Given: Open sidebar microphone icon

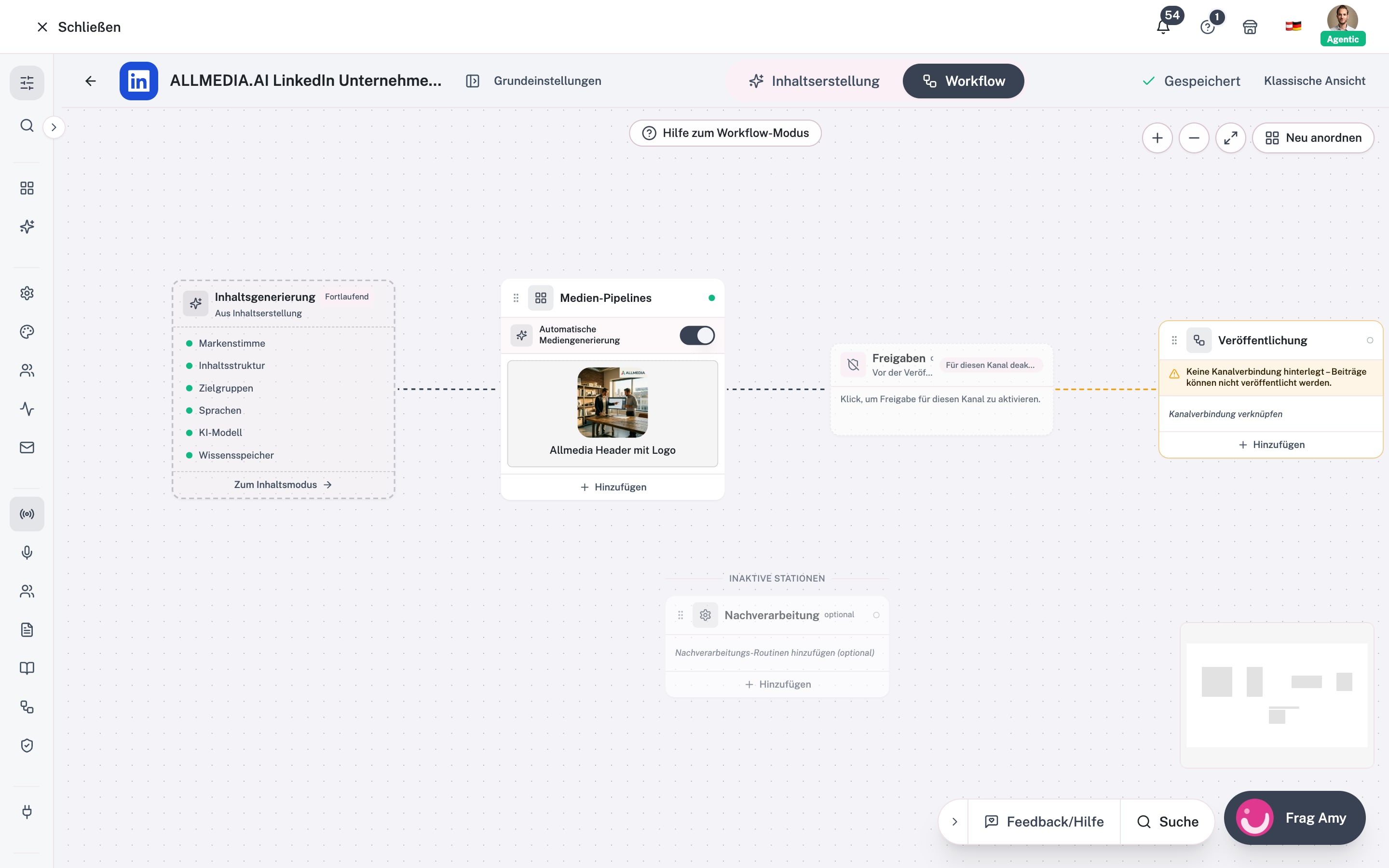Looking at the screenshot, I should 27,552.
